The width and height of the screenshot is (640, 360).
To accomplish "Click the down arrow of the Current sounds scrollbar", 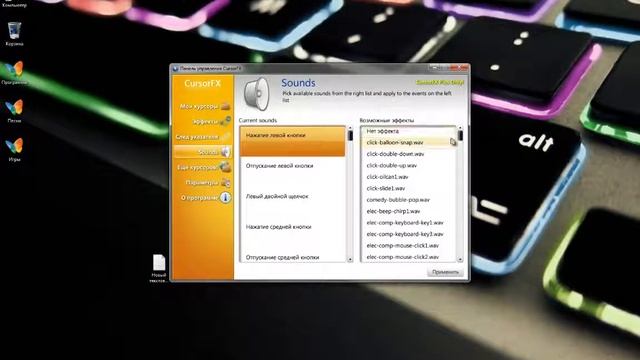I will tap(350, 259).
